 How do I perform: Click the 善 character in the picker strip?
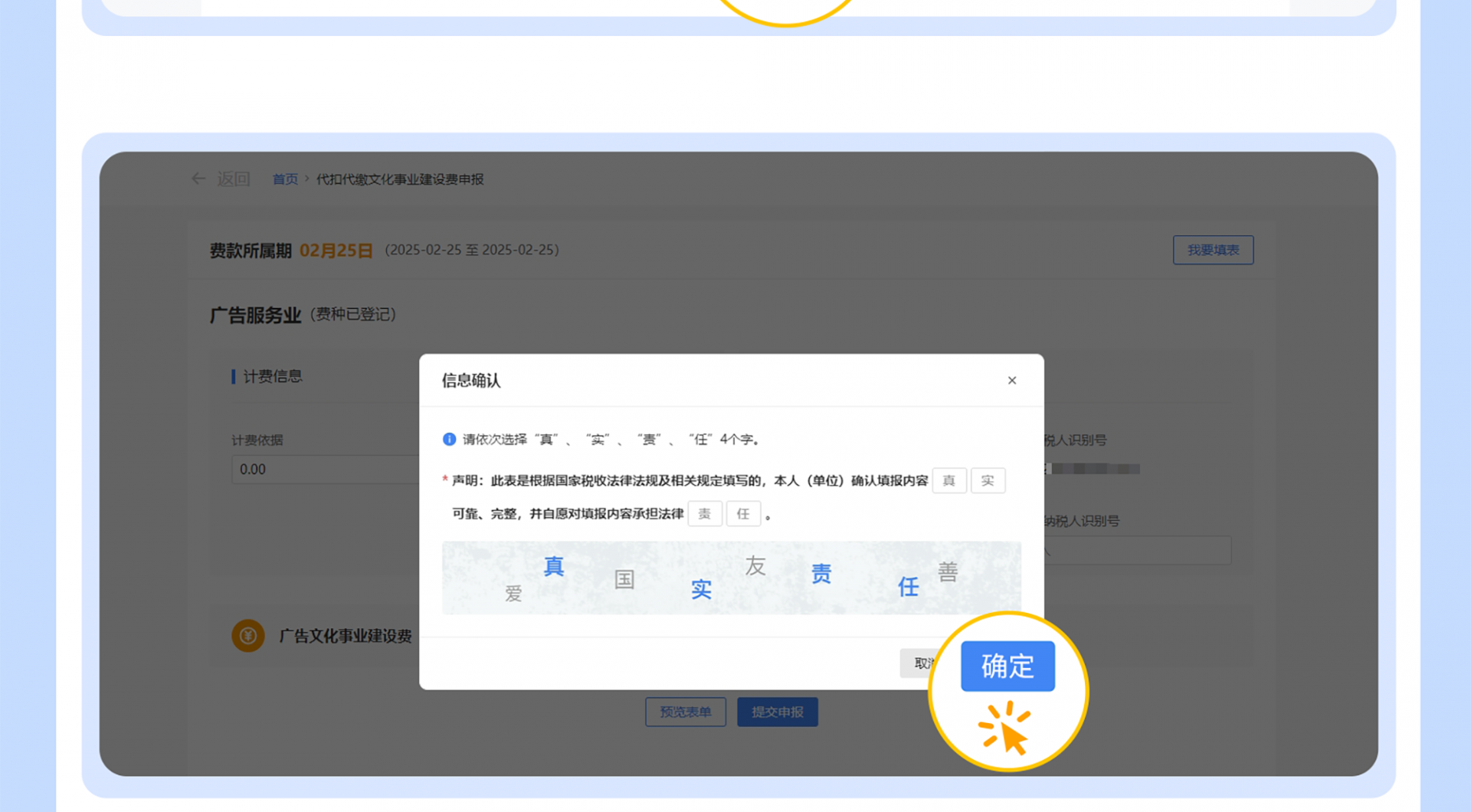pyautogui.click(x=949, y=571)
